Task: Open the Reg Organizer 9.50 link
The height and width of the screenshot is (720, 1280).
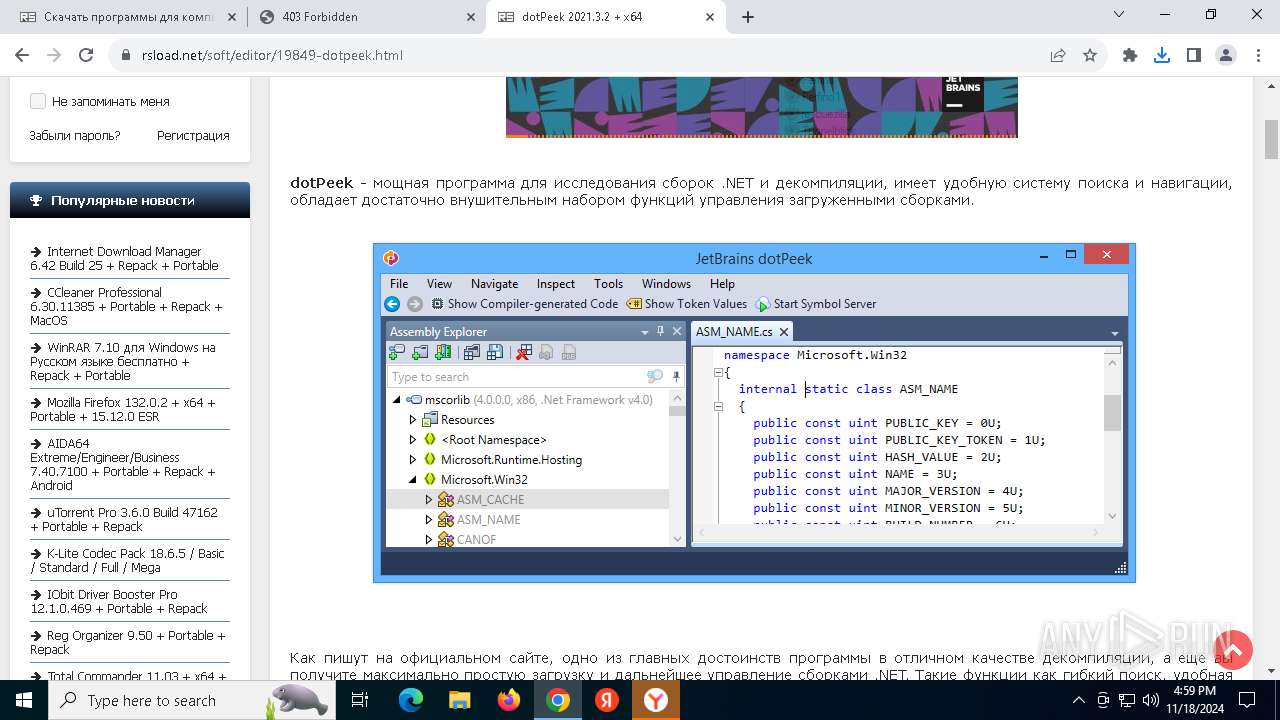Action: pyautogui.click(x=128, y=643)
